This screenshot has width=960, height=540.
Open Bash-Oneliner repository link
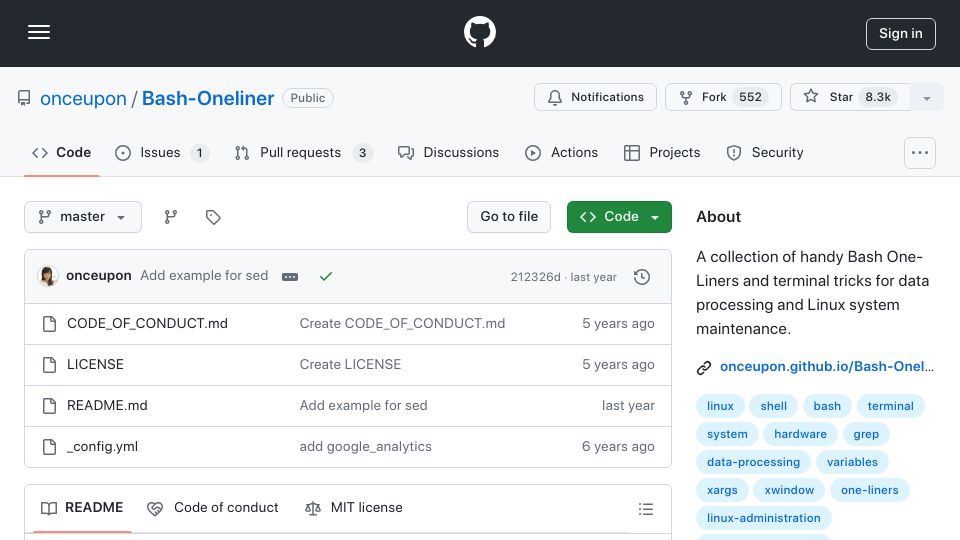click(x=208, y=98)
